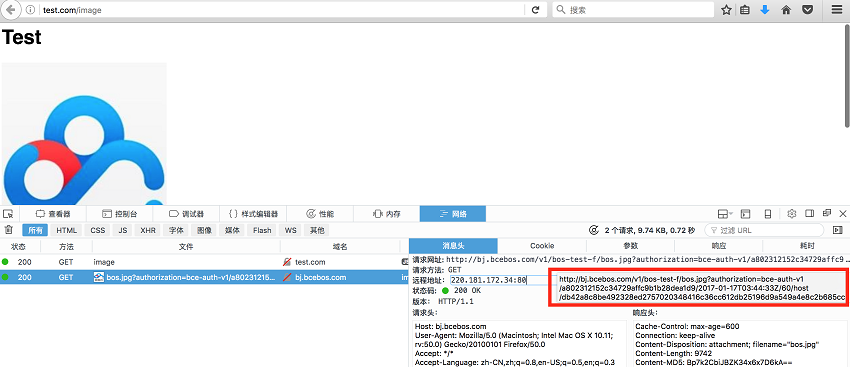Open the bookmarks list icon

pos(745,10)
